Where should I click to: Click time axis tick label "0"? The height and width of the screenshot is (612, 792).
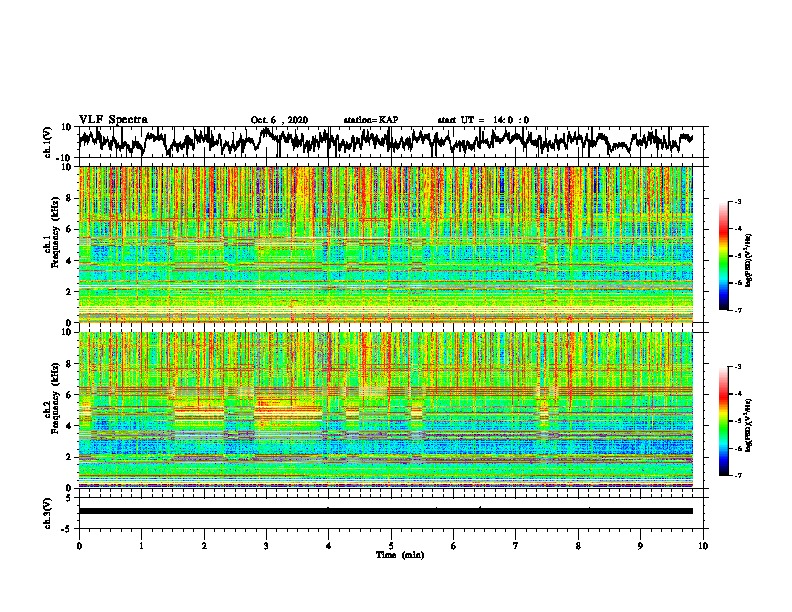79,546
